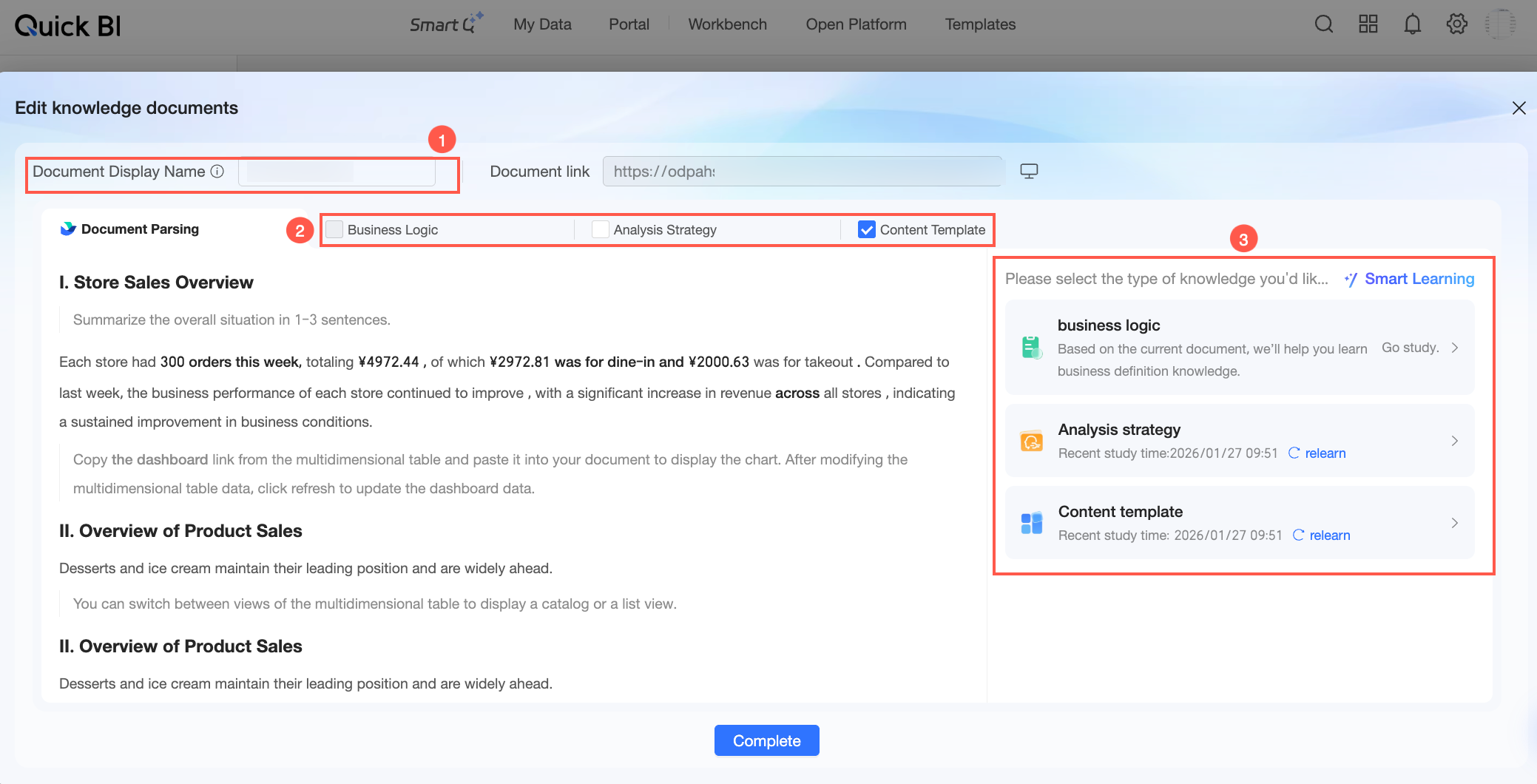Click the info icon beside Document Display Name
This screenshot has width=1537, height=784.
217,172
